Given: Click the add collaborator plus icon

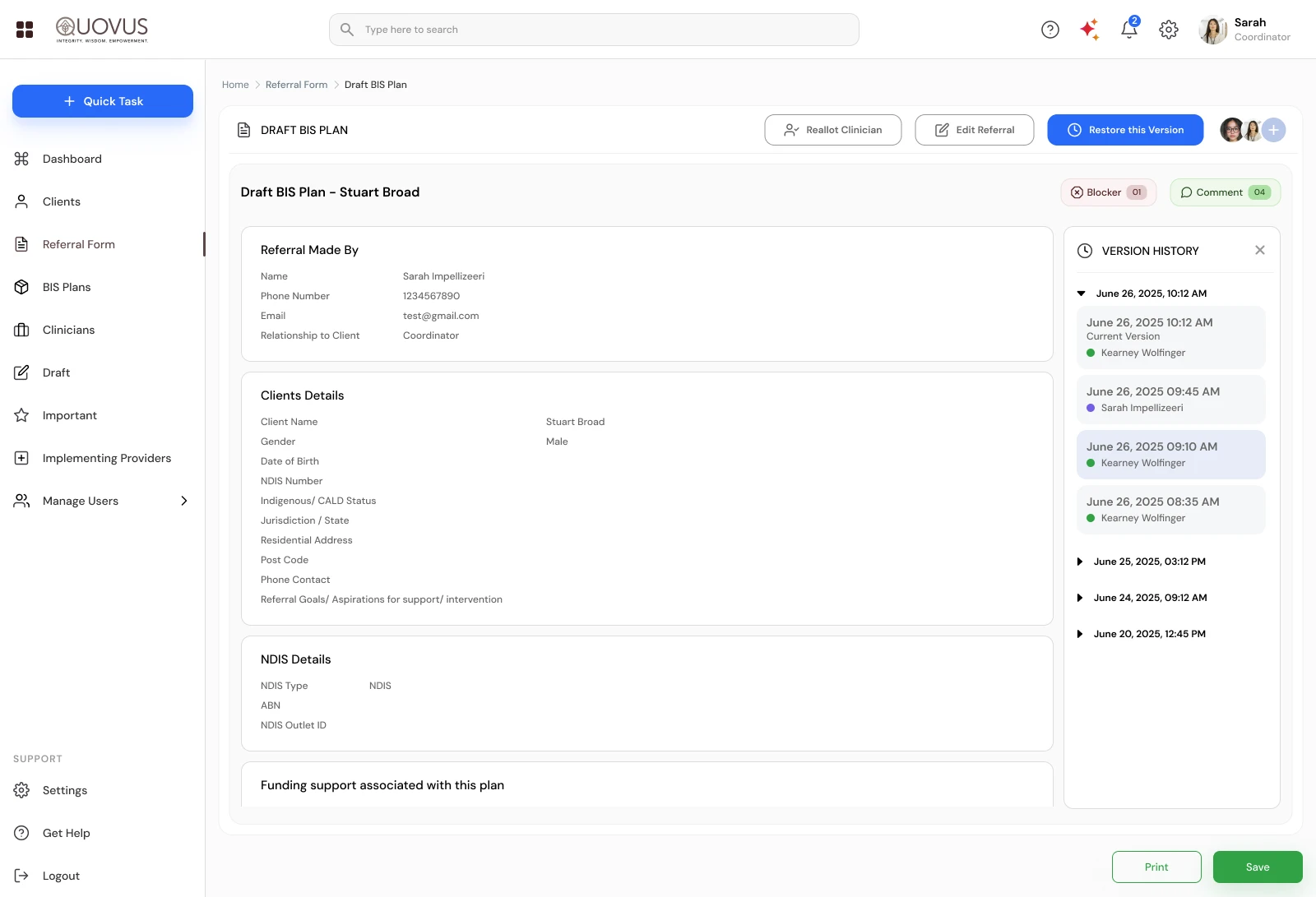Looking at the screenshot, I should (1273, 130).
